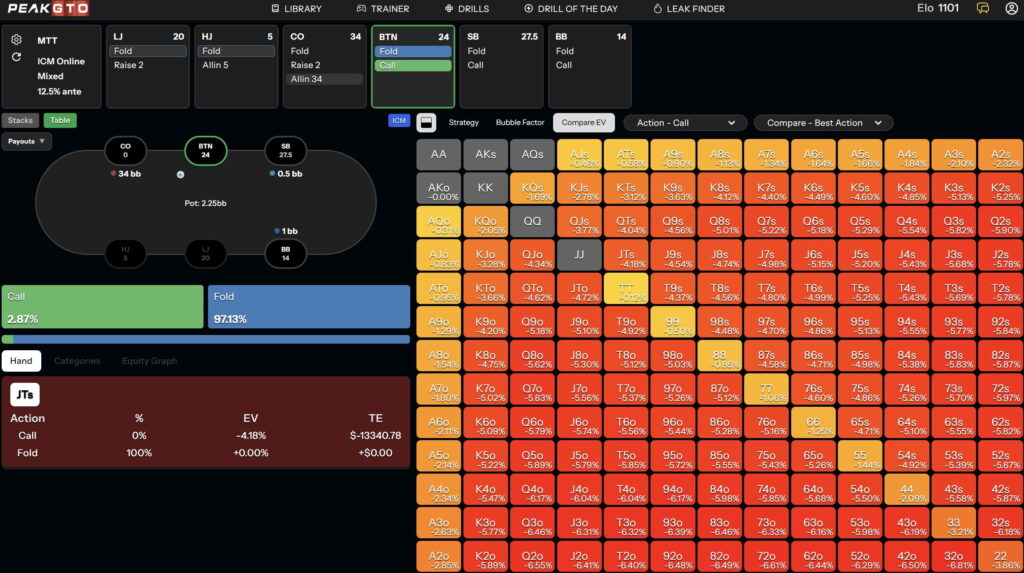Open the chat feedback icon

pyautogui.click(x=983, y=9)
